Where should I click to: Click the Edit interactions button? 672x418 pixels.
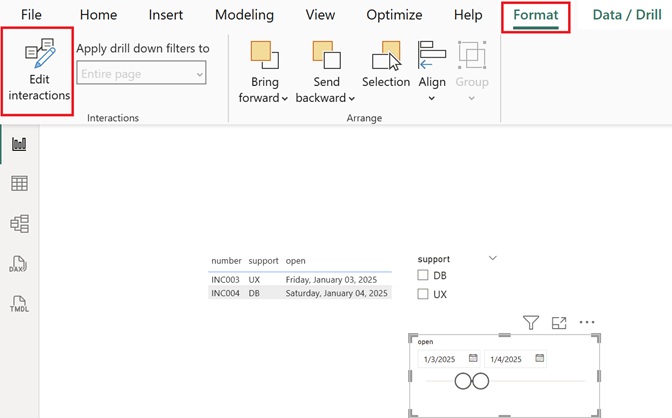click(x=39, y=71)
